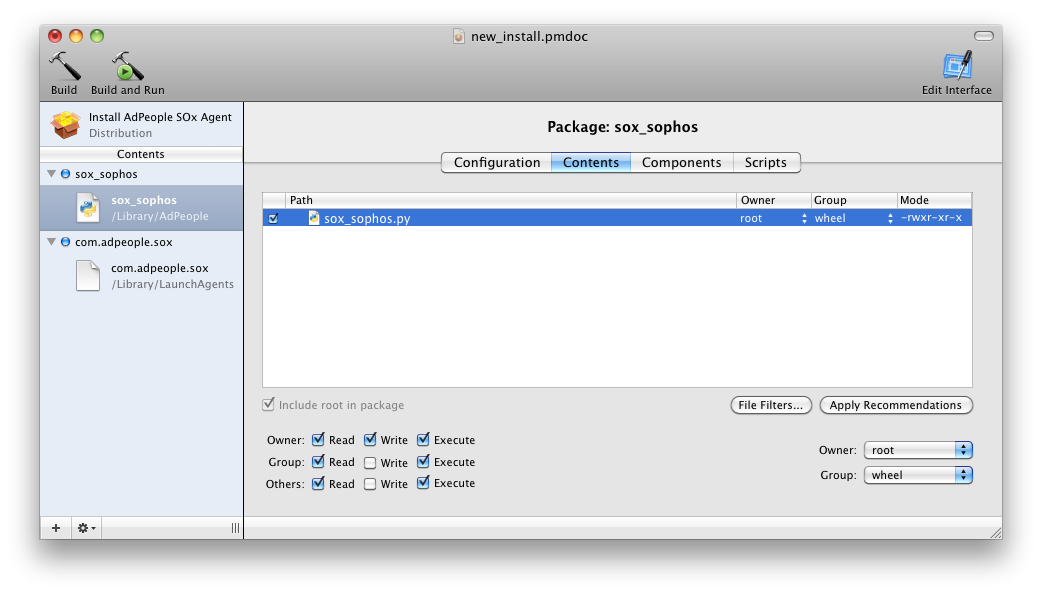Enable Group Write permission
Image resolution: width=1042 pixels, height=594 pixels.
[x=370, y=463]
